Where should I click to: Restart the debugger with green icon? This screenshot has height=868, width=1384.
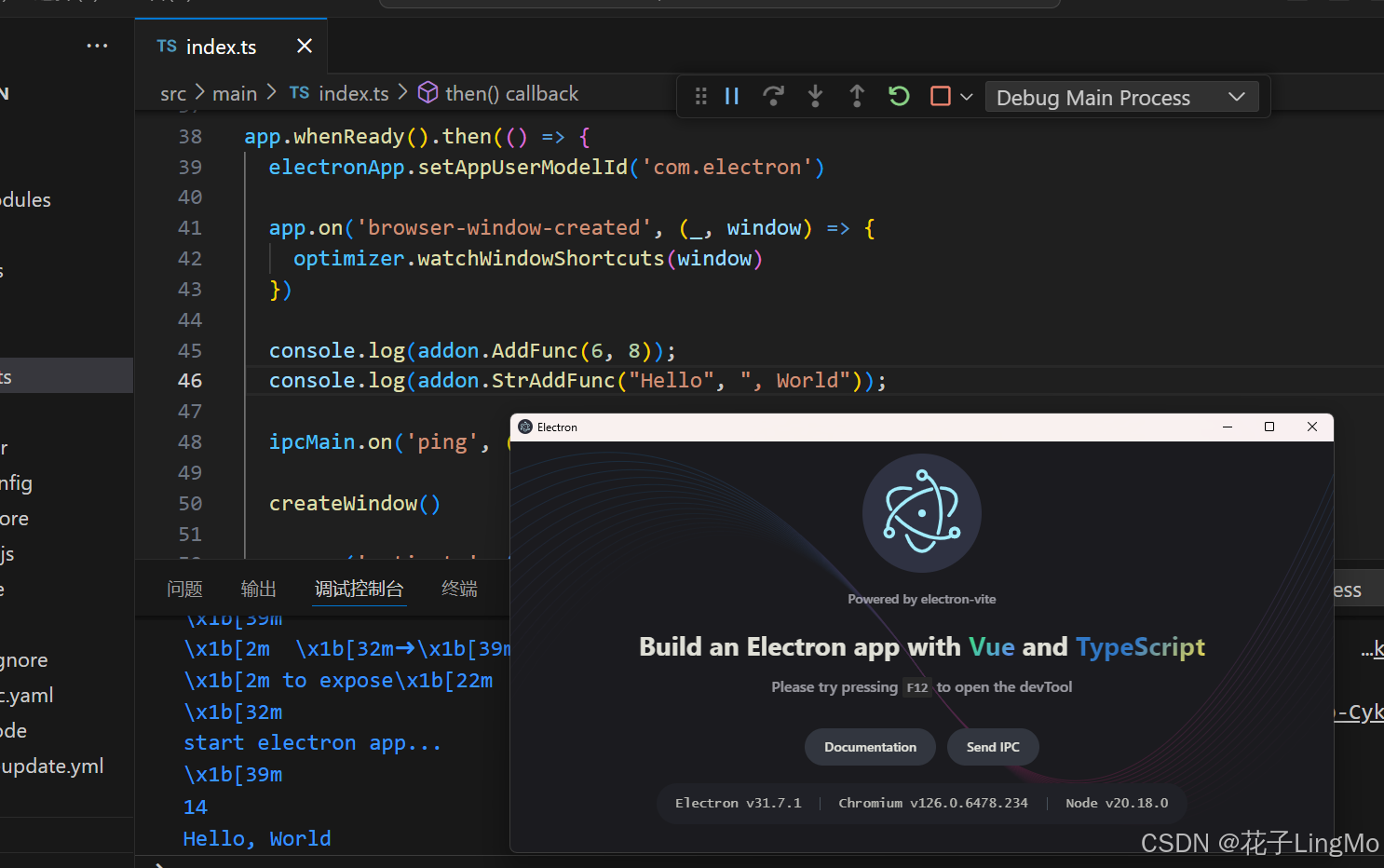coord(899,96)
